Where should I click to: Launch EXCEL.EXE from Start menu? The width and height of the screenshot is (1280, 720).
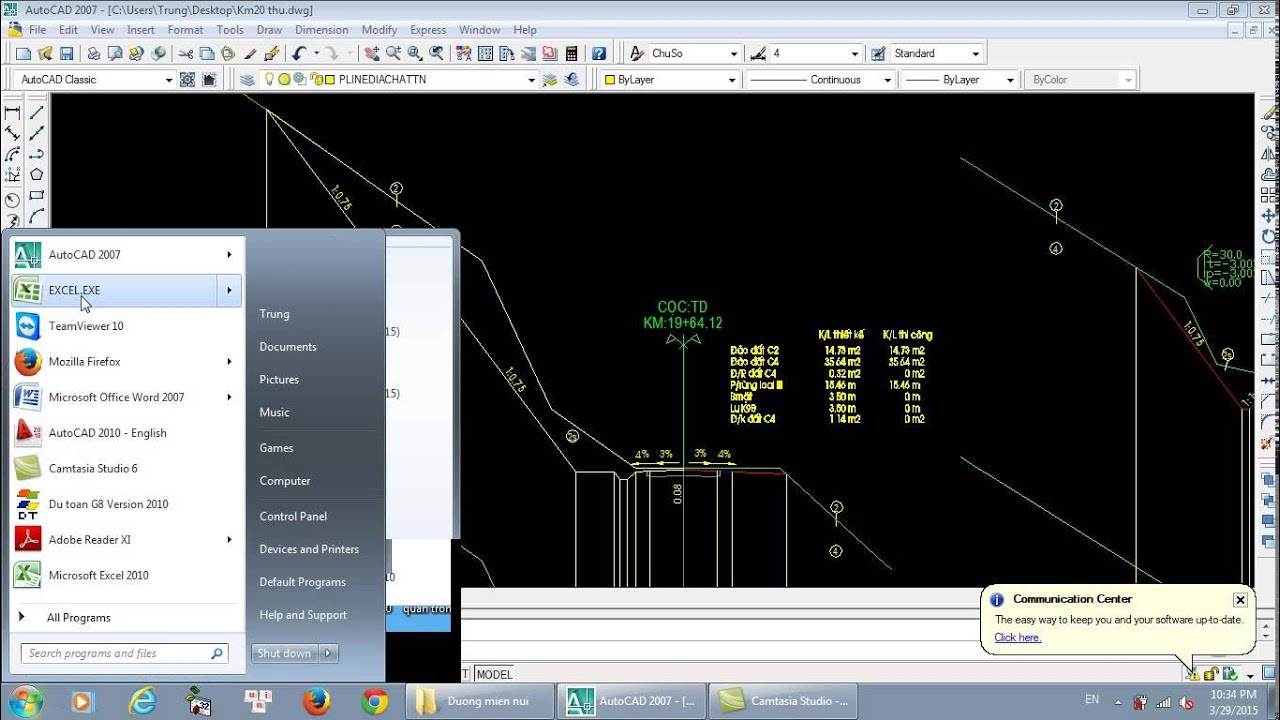[x=127, y=290]
